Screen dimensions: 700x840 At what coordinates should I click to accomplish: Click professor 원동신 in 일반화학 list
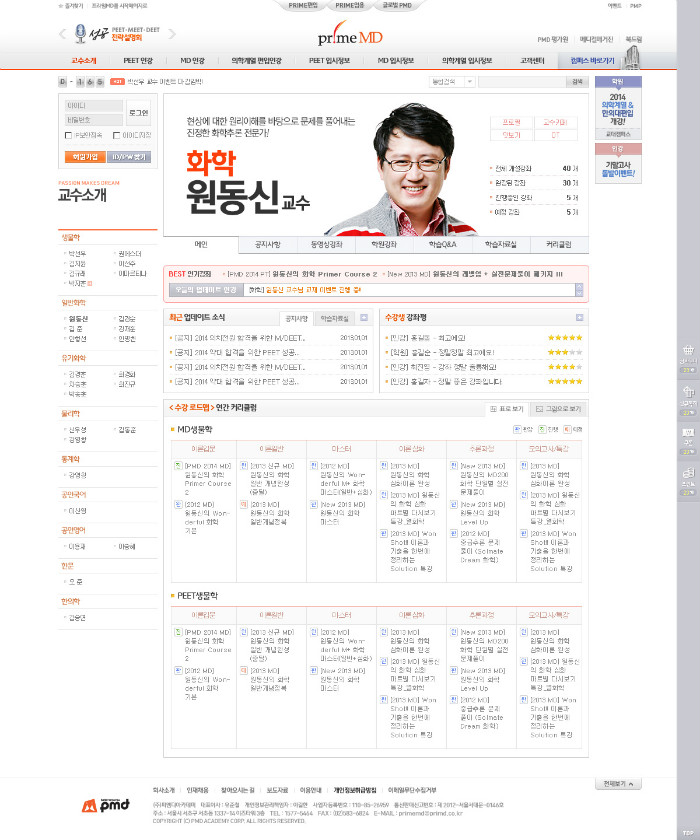(78, 319)
